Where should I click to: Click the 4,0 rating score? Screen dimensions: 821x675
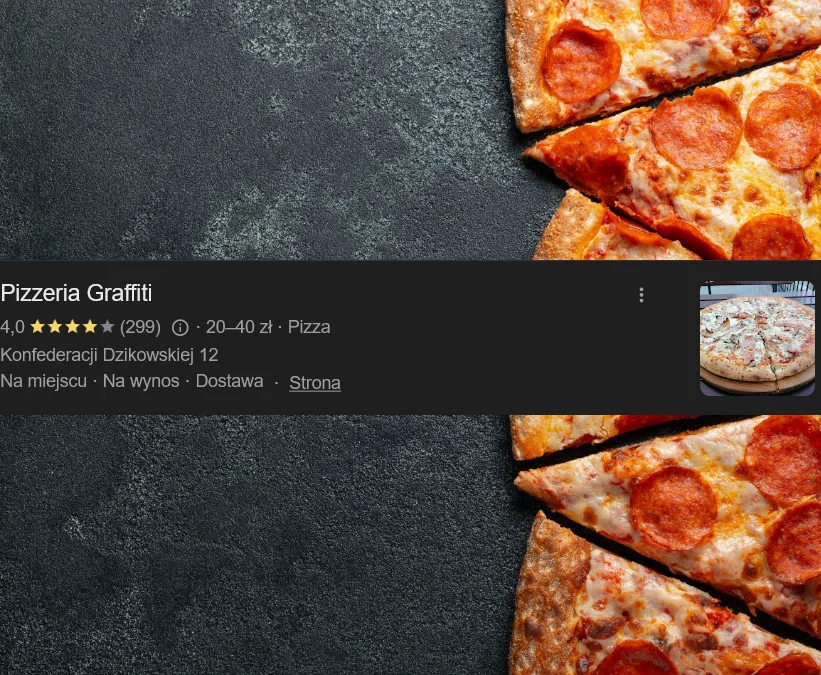pos(13,327)
